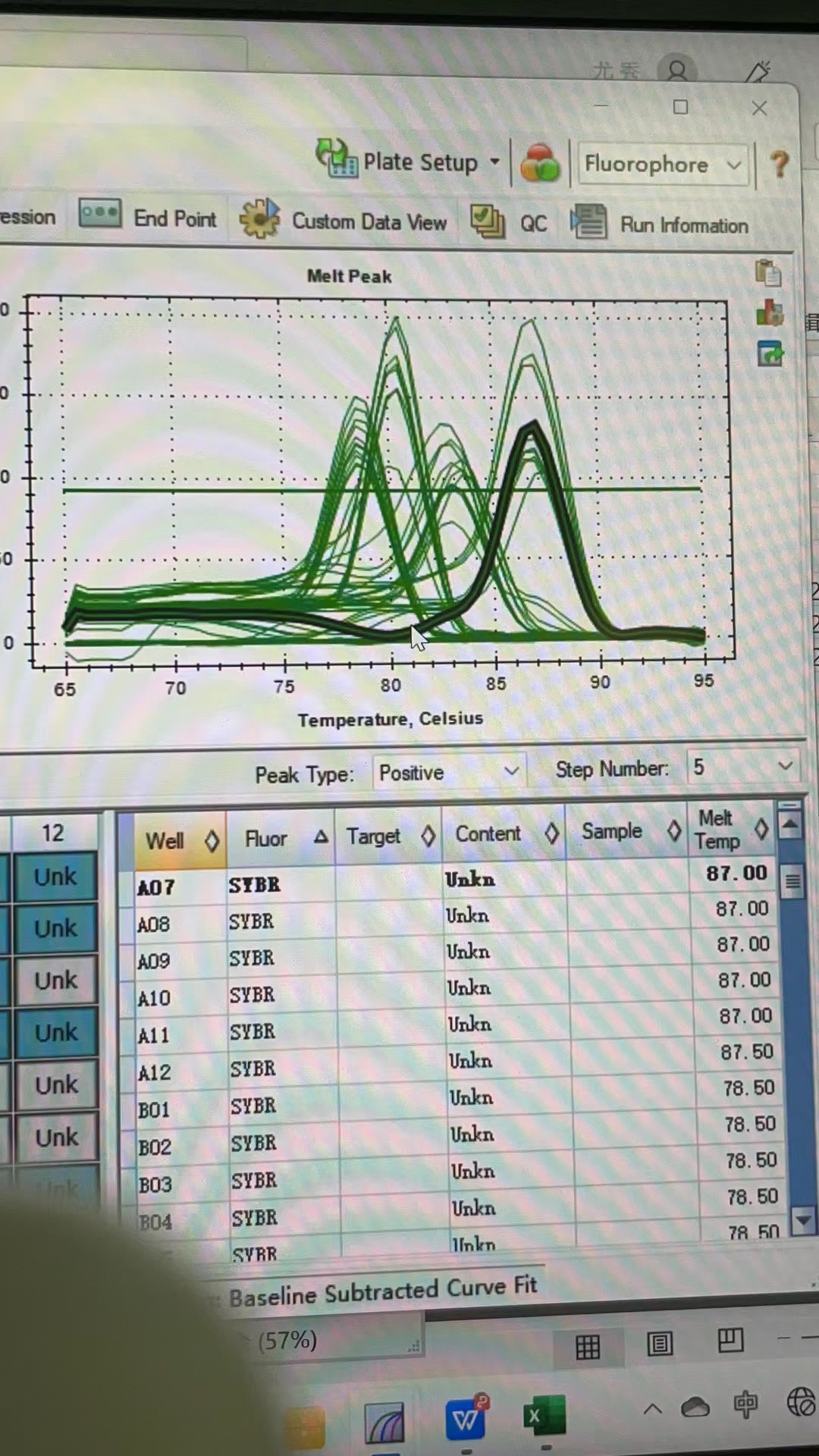
Task: Open the Step Number dropdown showing 5
Action: 743,767
